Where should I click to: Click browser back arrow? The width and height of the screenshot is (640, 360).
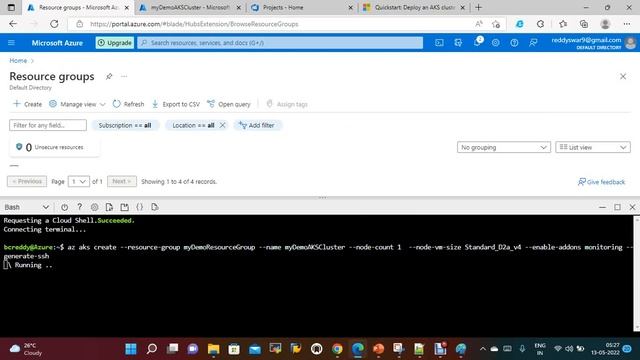[x=13, y=24]
